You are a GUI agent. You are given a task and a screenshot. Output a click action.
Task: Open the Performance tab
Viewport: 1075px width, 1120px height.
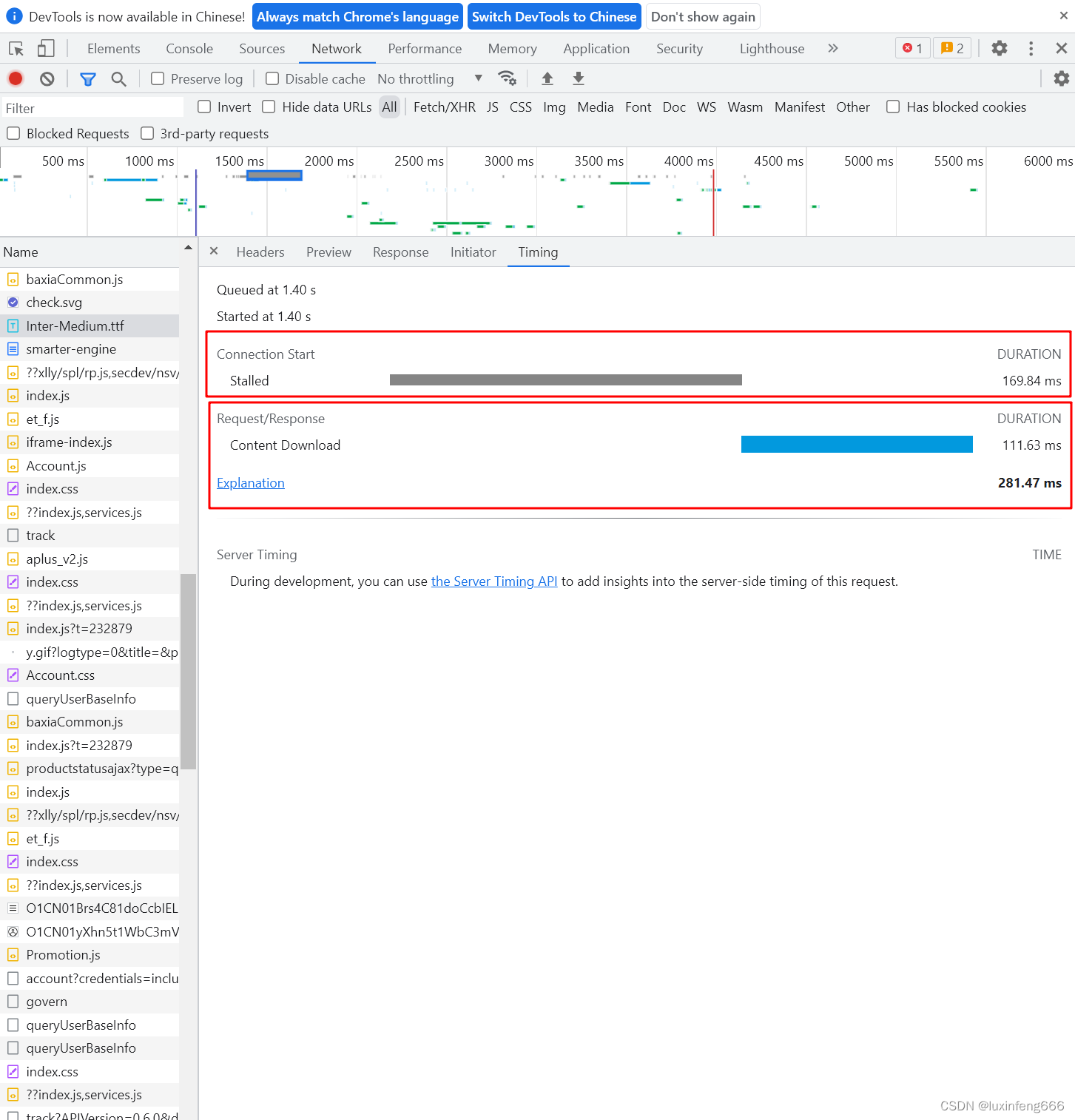point(425,49)
